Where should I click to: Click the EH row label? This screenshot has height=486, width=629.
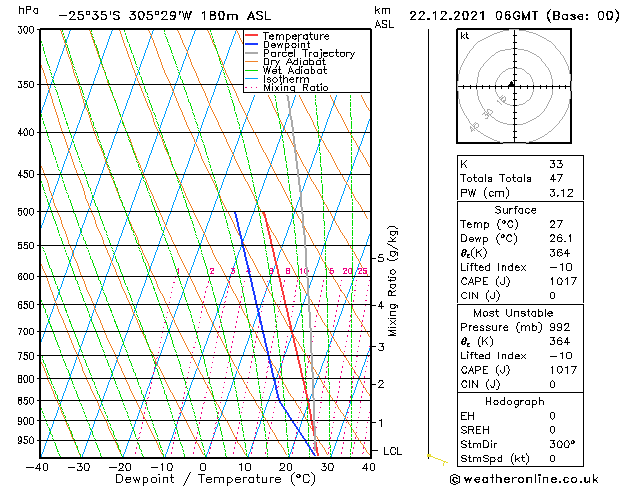[x=467, y=416]
